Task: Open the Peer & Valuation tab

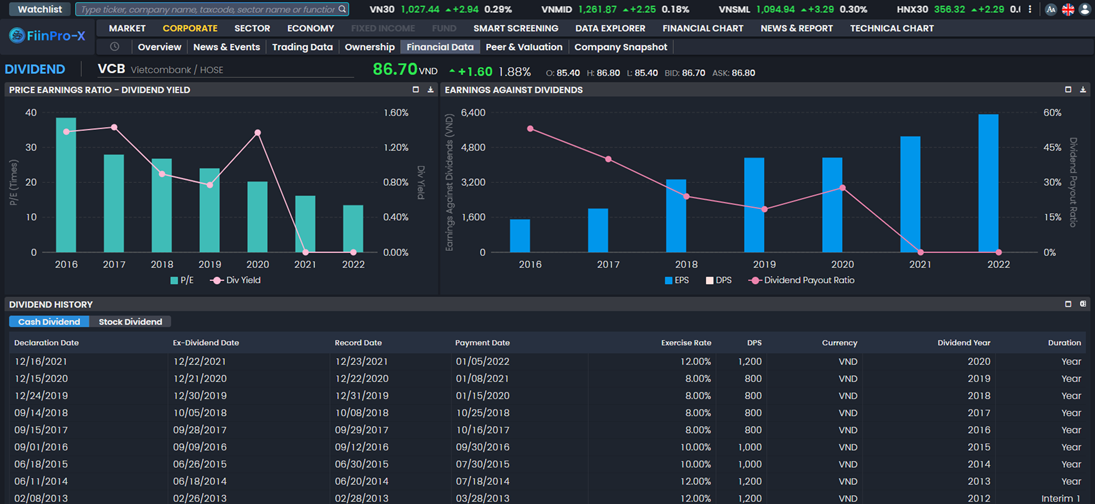Action: coord(524,47)
